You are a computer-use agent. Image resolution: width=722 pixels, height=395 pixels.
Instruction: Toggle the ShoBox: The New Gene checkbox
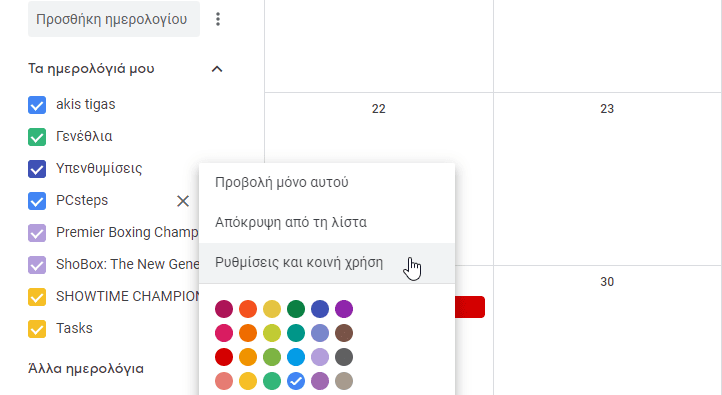tap(37, 265)
